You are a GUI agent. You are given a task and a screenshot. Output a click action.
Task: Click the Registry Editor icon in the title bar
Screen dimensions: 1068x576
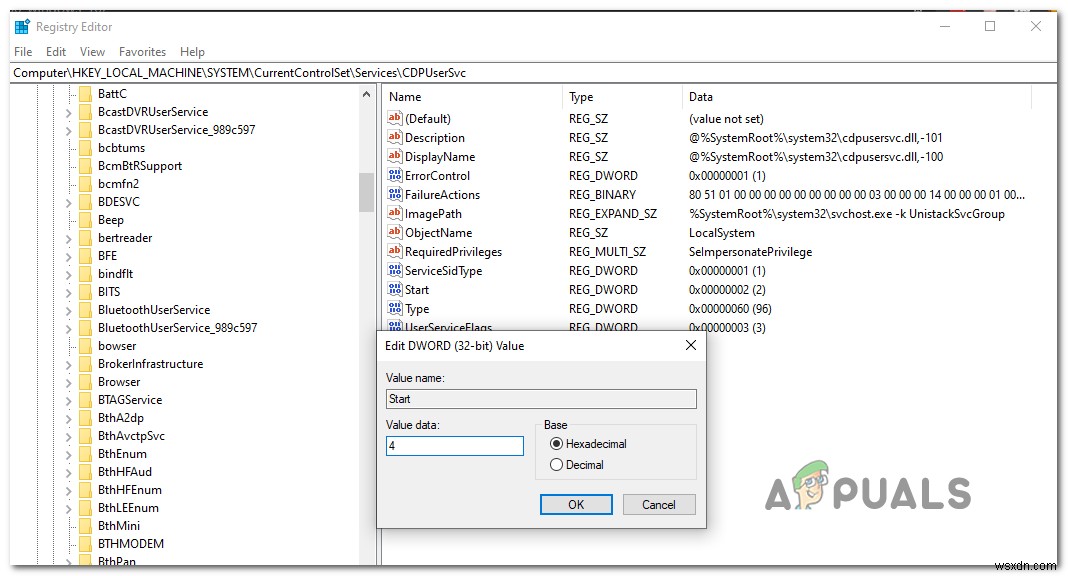point(23,26)
